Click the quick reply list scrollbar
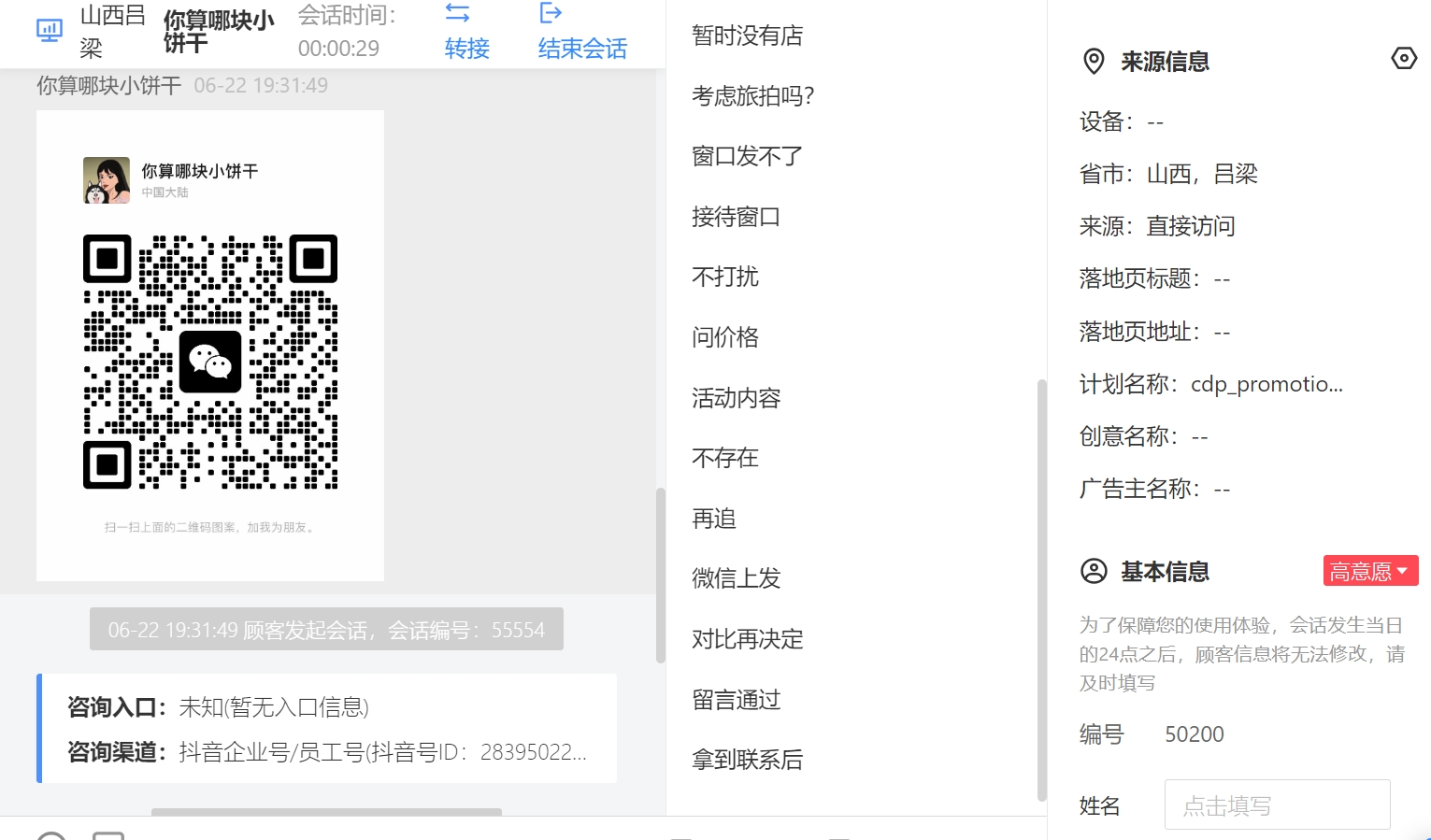Viewport: 1431px width, 840px height. (1042, 589)
